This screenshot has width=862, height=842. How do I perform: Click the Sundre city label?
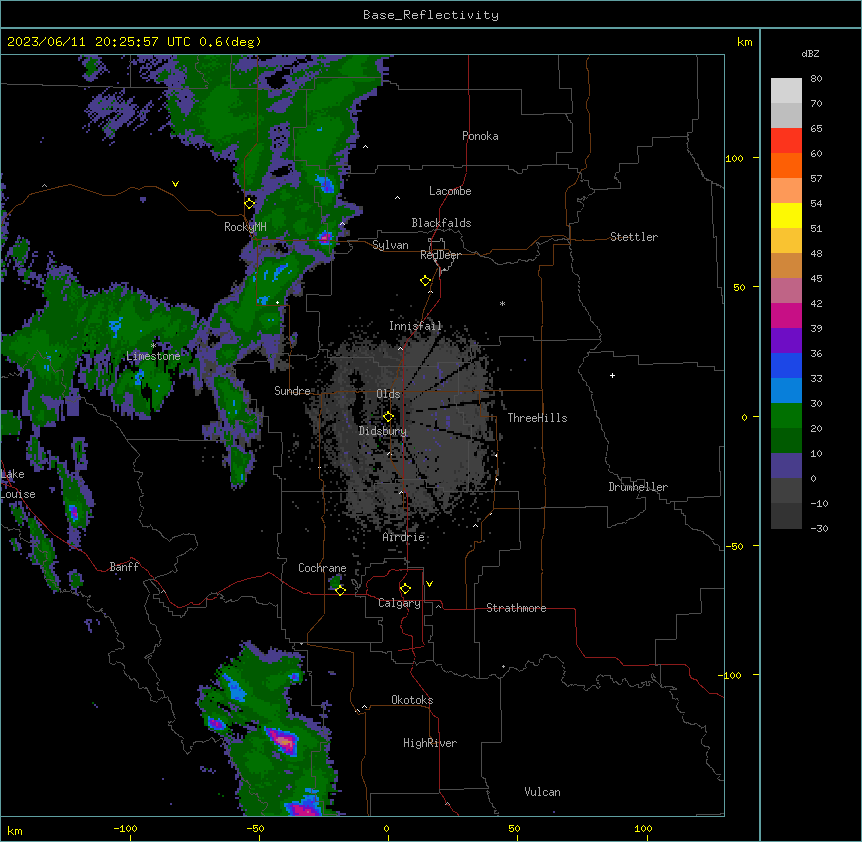(292, 391)
